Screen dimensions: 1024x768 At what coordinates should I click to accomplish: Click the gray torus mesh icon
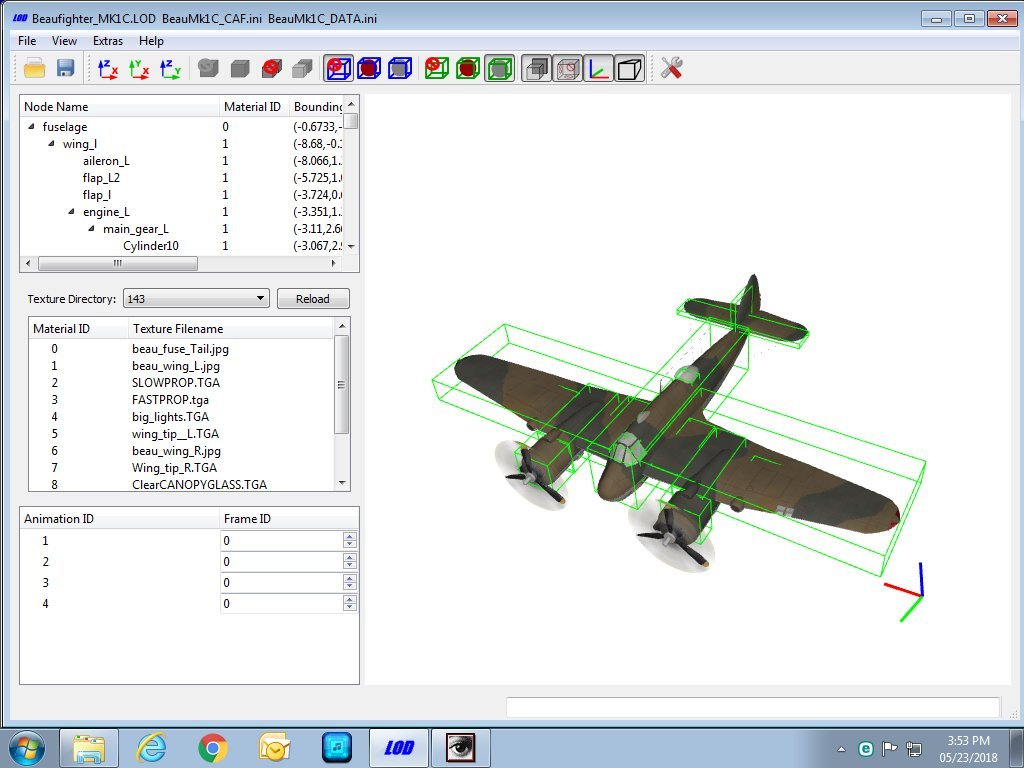[x=208, y=68]
